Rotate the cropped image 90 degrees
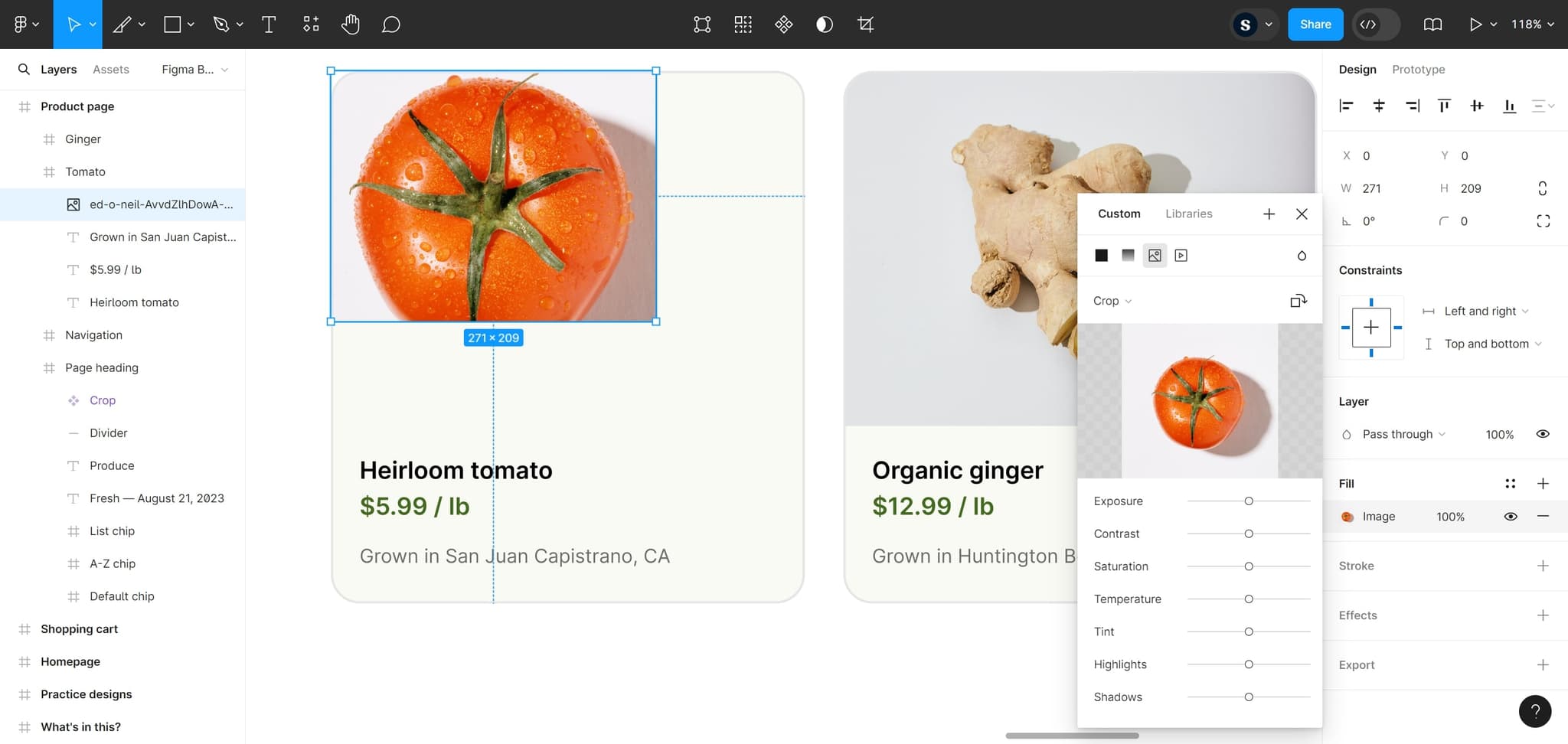Viewport: 1568px width, 744px height. pos(1298,300)
